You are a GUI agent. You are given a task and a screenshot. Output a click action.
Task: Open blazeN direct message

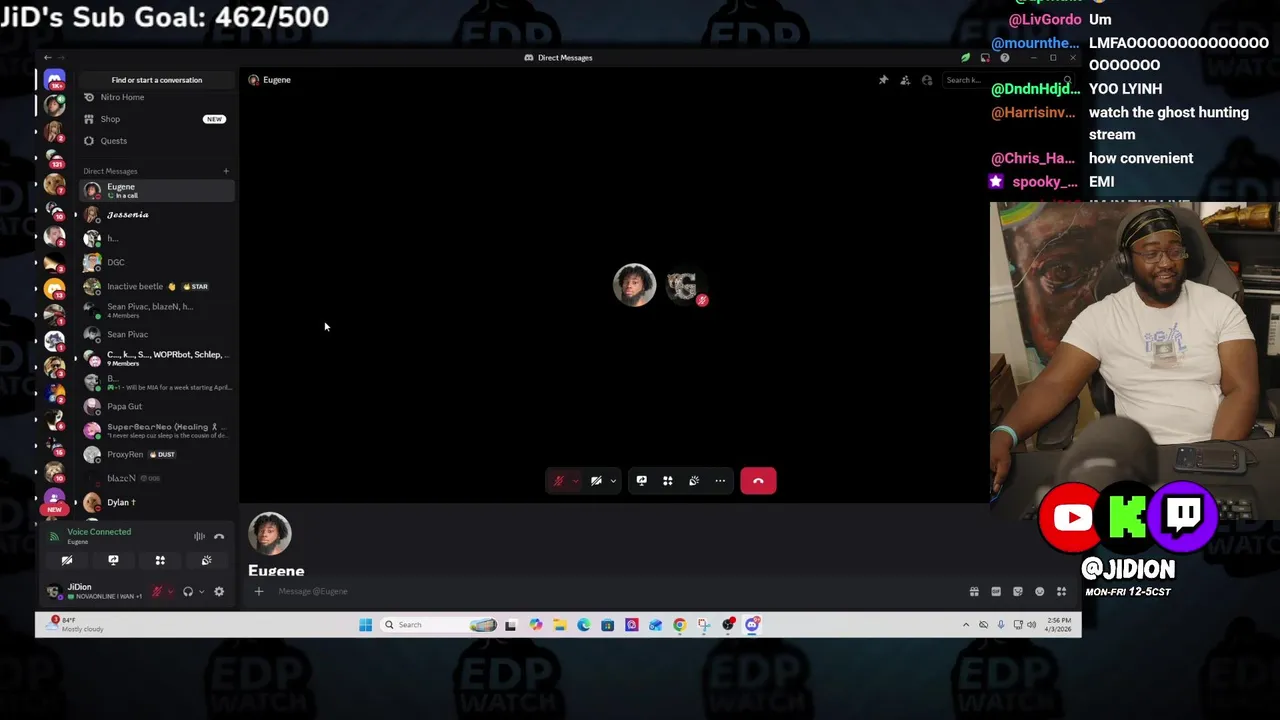(x=158, y=479)
